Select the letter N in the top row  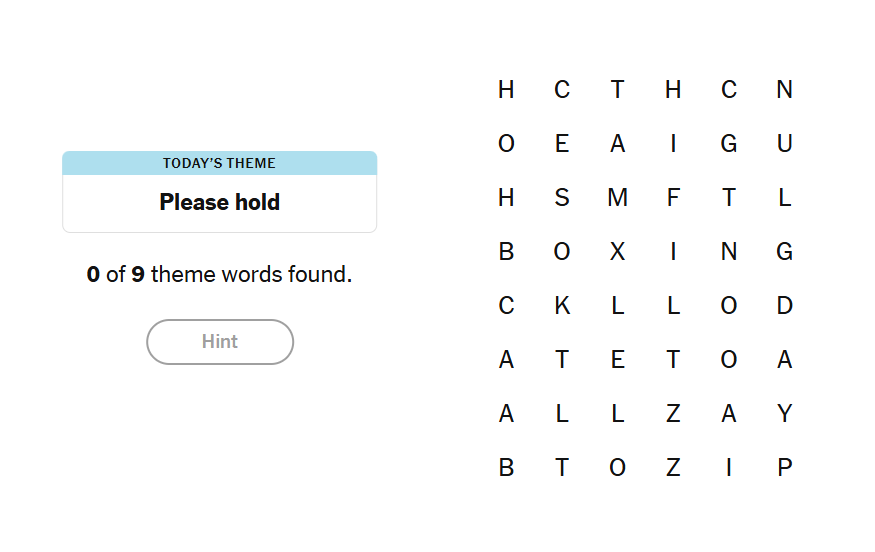click(x=784, y=90)
